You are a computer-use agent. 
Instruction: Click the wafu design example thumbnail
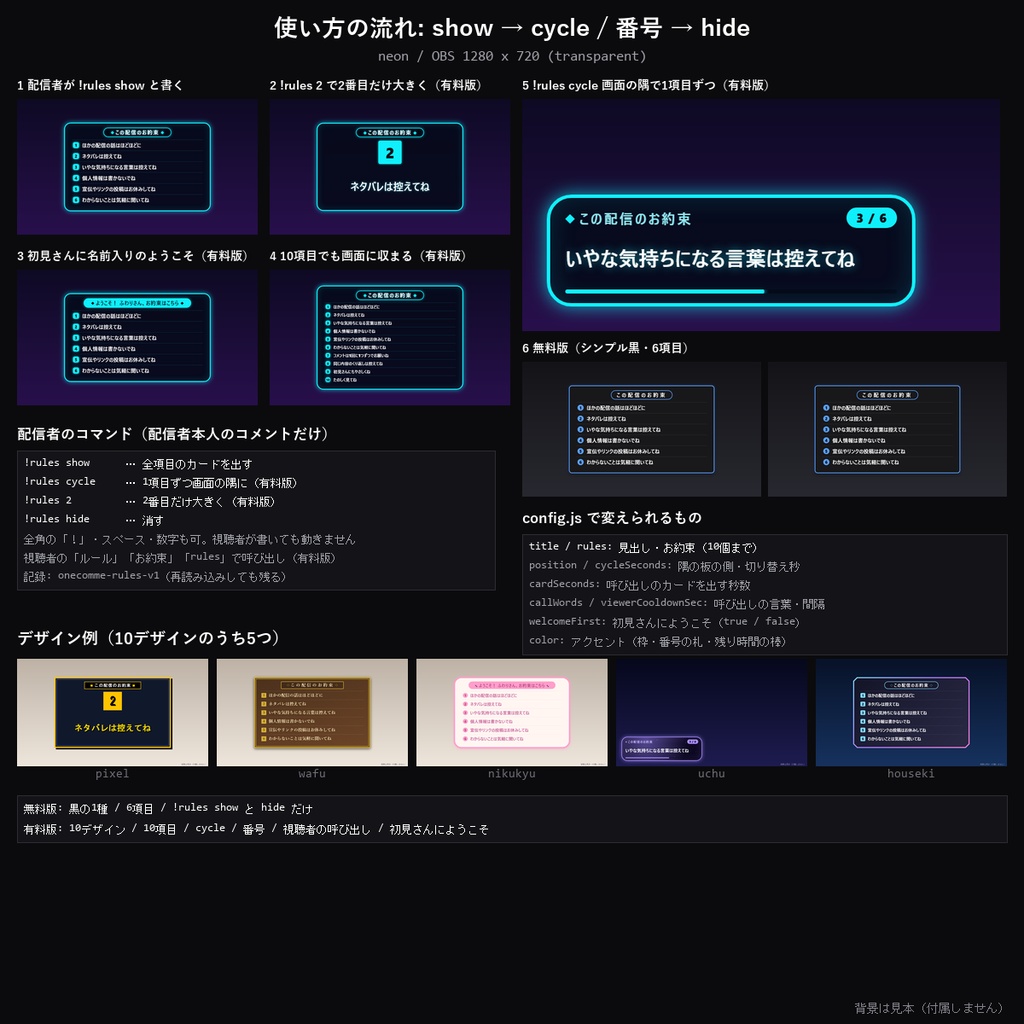pyautogui.click(x=312, y=712)
